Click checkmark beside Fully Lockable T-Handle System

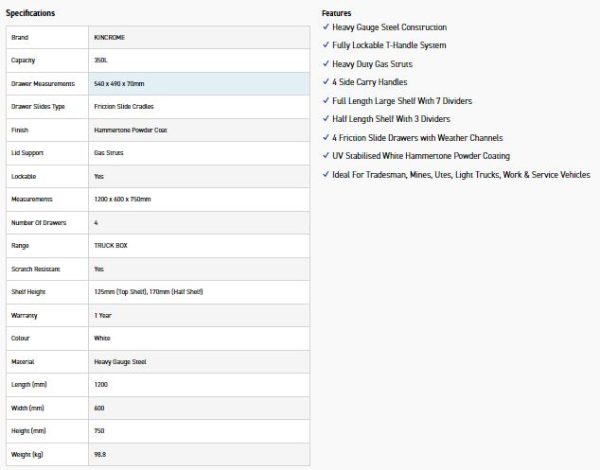[x=326, y=45]
